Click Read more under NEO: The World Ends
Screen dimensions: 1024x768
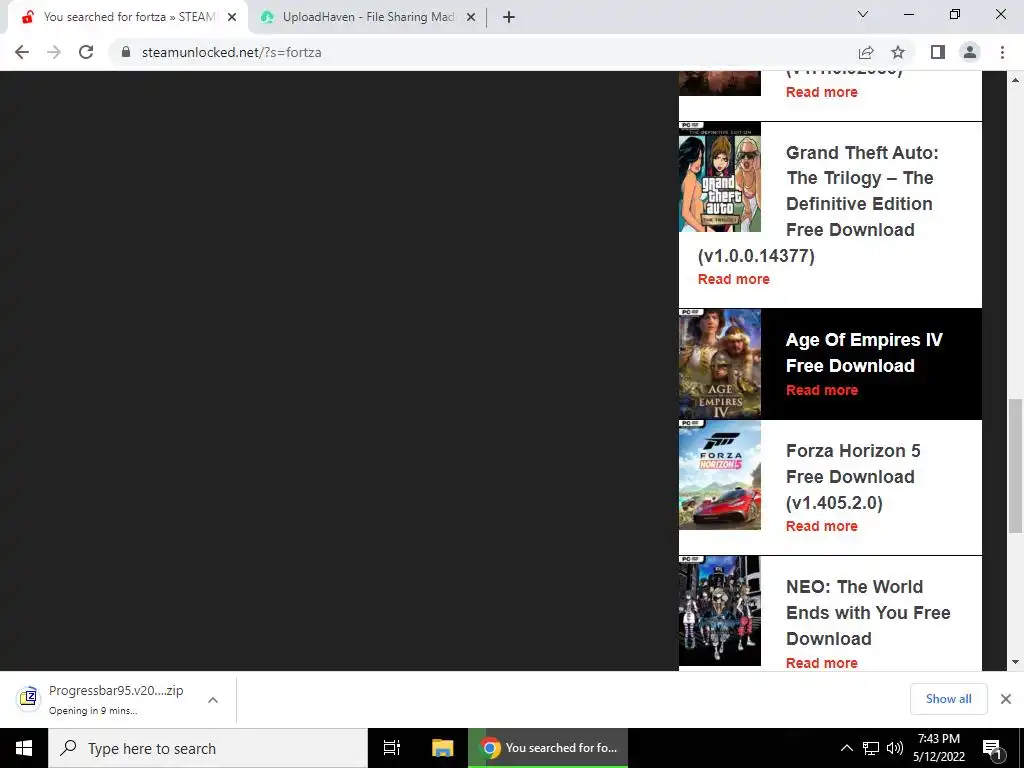[822, 663]
